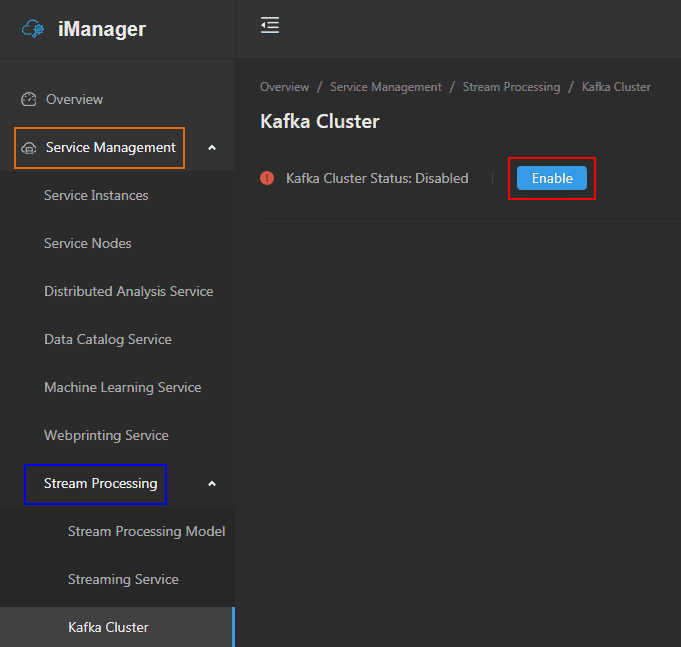Open Service Instances in sidebar
This screenshot has width=681, height=647.
96,195
